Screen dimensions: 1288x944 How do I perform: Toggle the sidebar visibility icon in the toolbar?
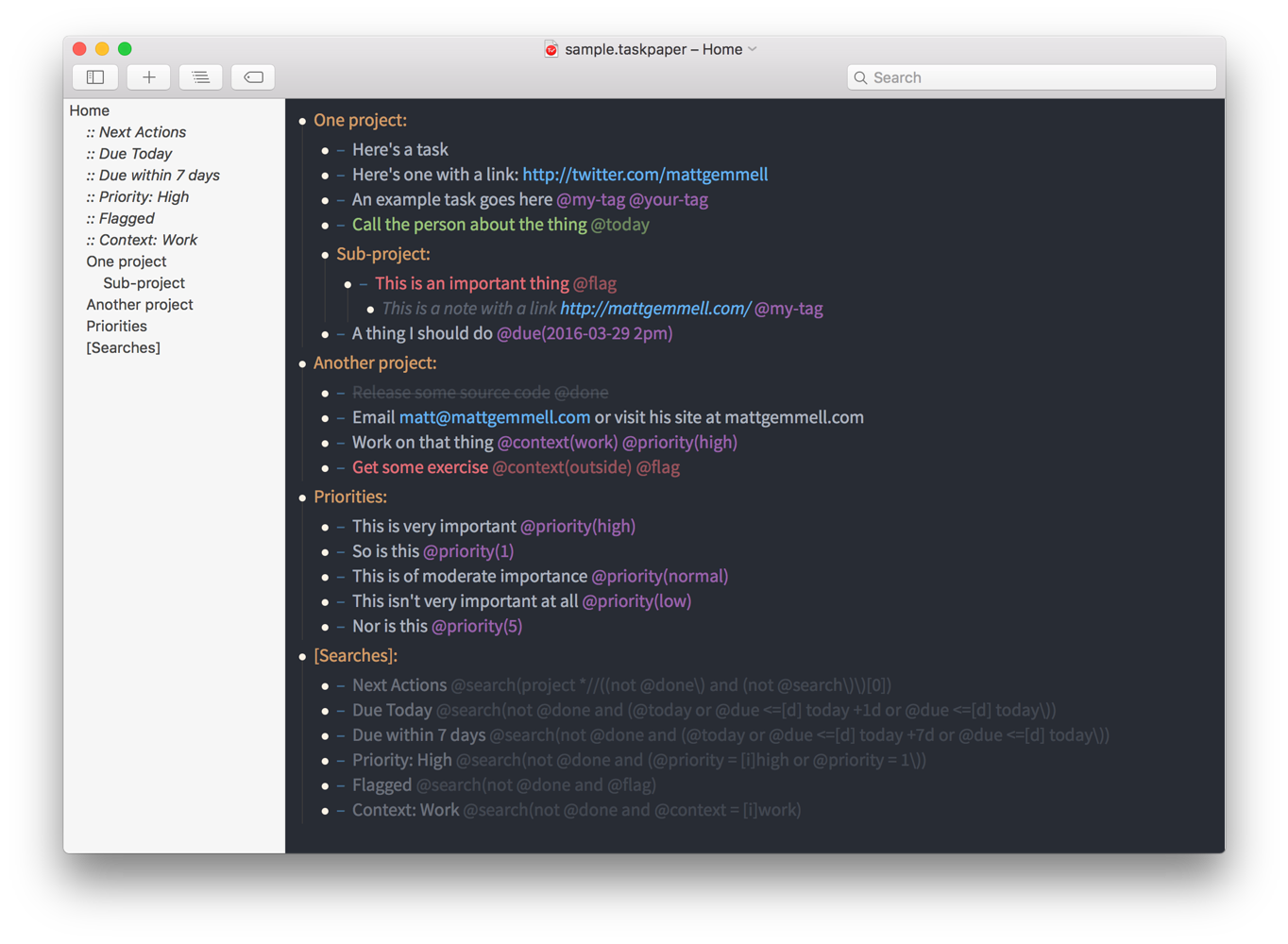[x=94, y=76]
